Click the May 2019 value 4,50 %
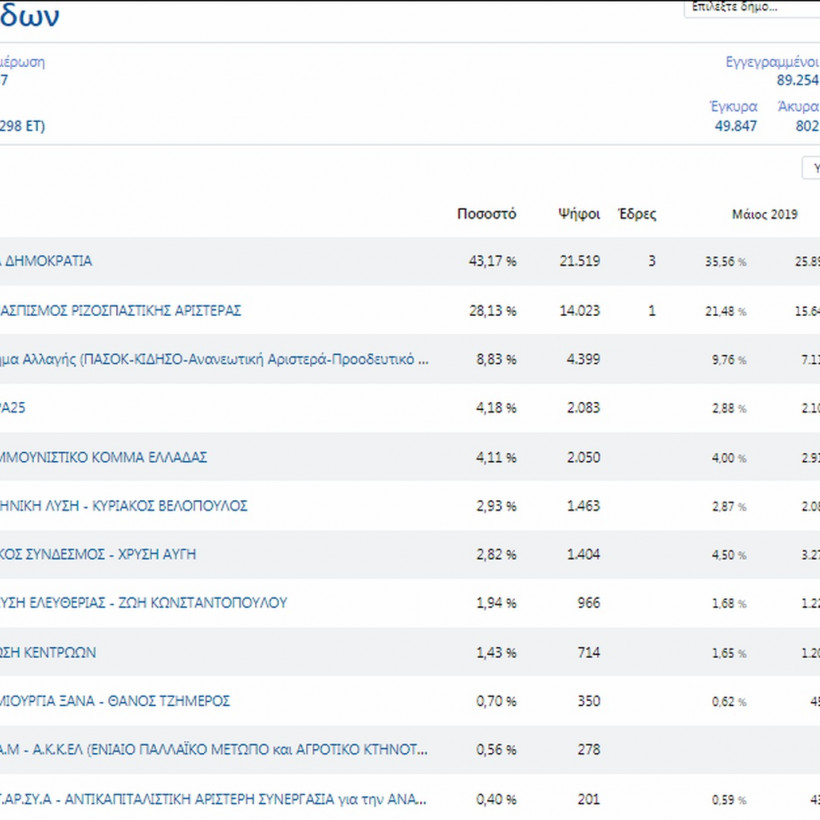The height and width of the screenshot is (820, 820). [x=728, y=555]
